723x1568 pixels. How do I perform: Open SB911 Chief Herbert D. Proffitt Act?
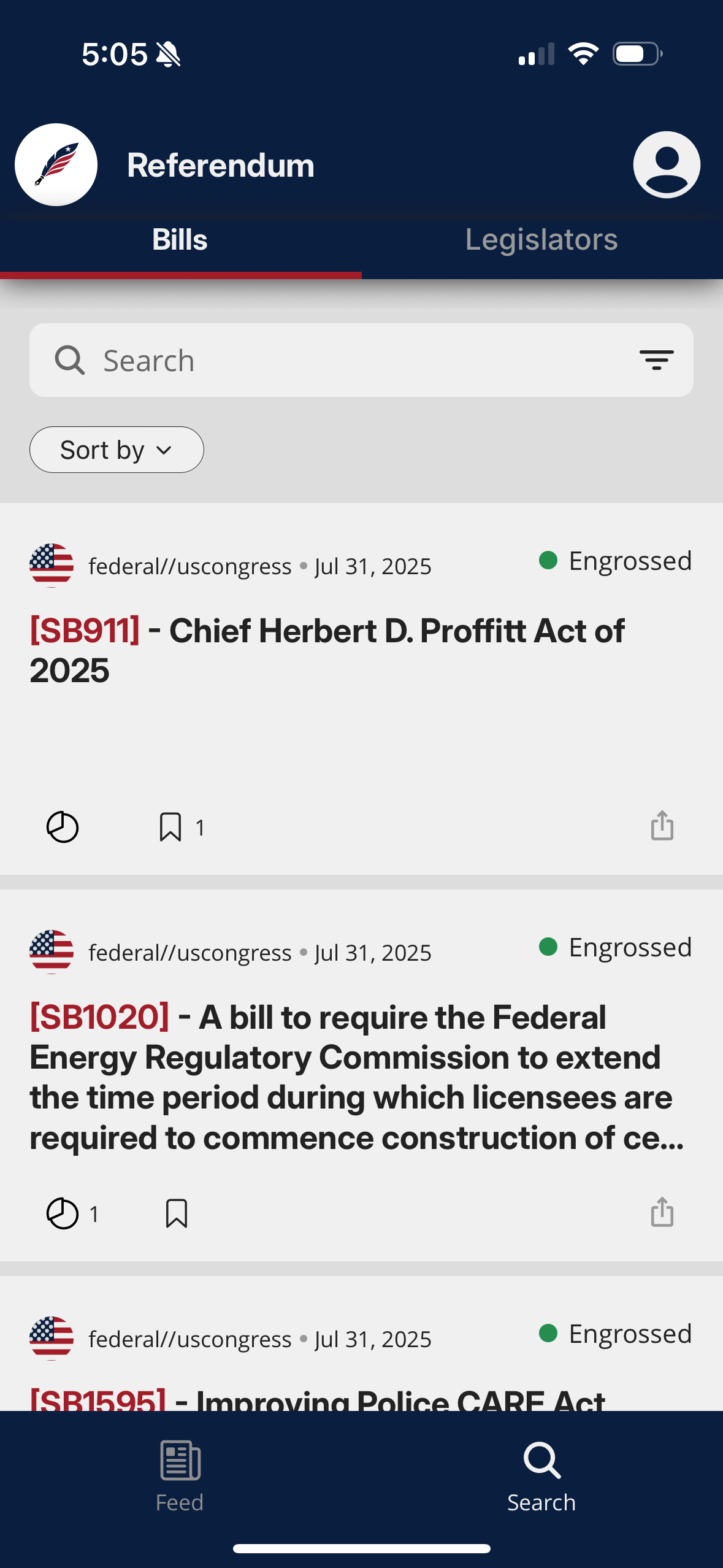(x=327, y=650)
